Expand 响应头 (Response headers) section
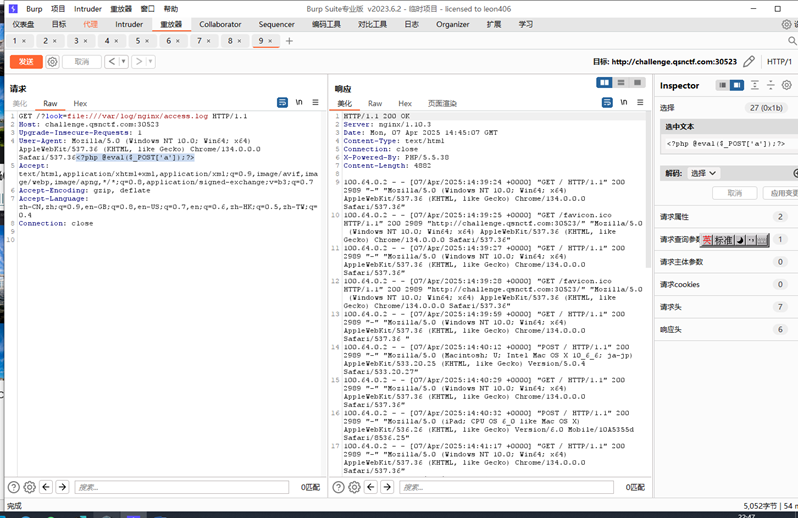Image resolution: width=798 pixels, height=518 pixels. click(726, 329)
